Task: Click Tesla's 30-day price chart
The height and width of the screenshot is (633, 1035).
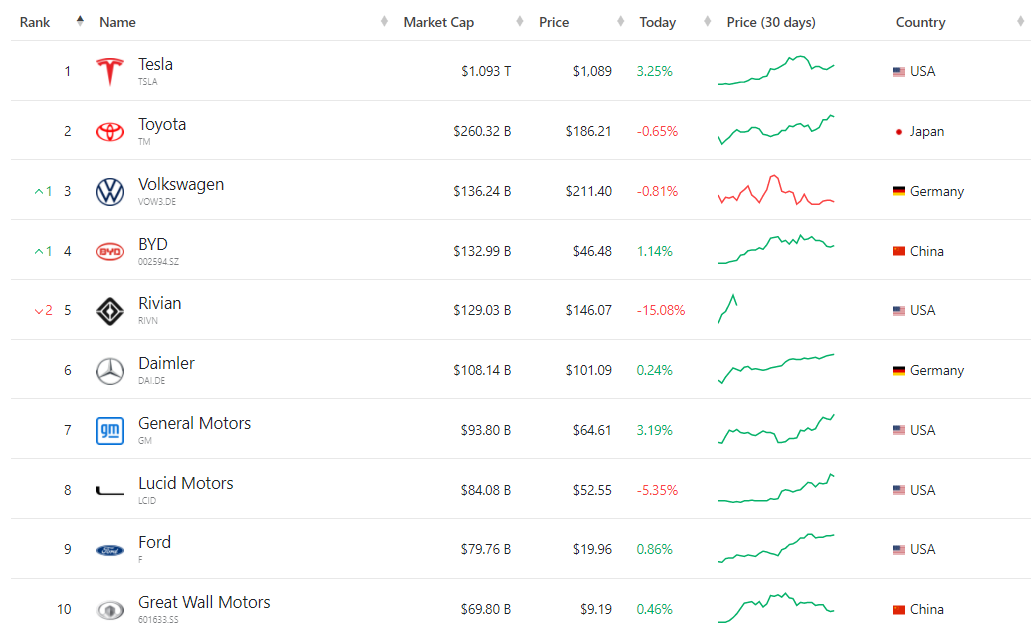Action: point(776,71)
